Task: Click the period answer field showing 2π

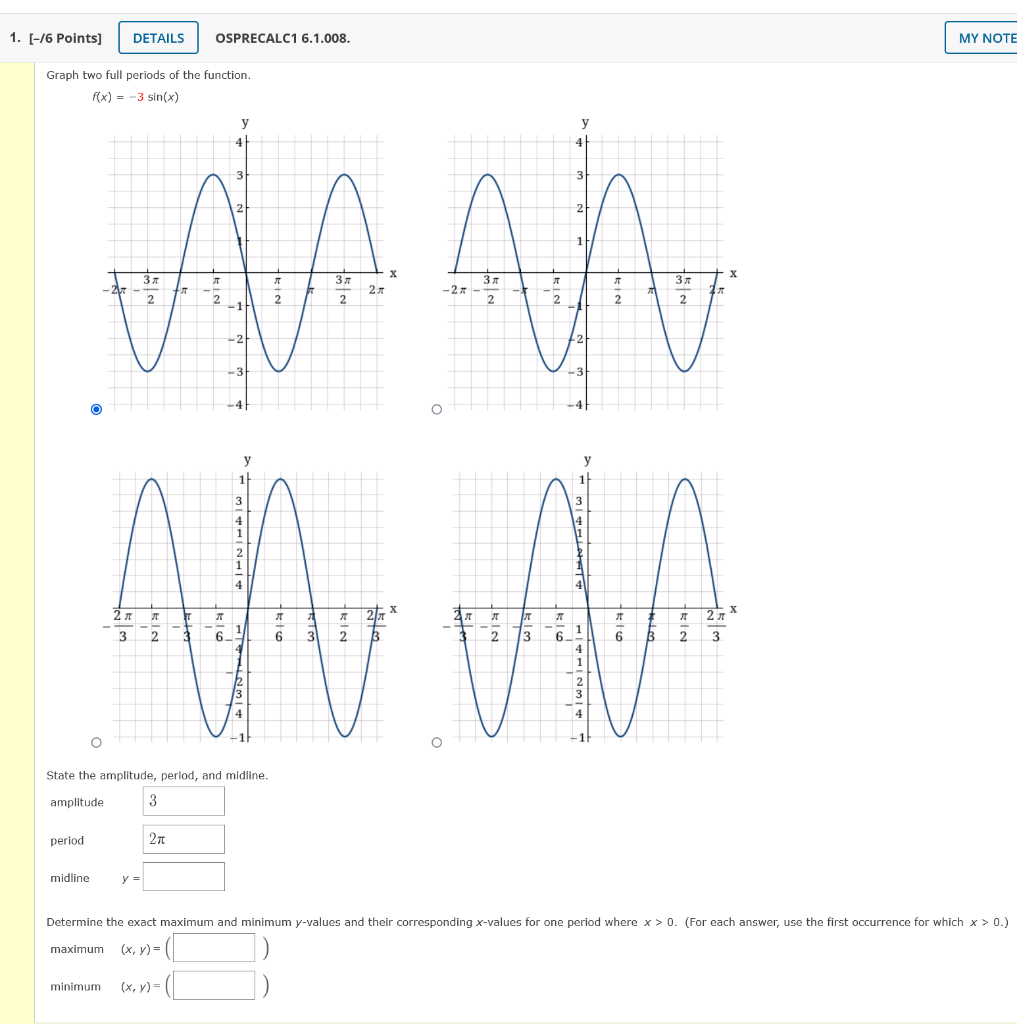Action: [183, 838]
